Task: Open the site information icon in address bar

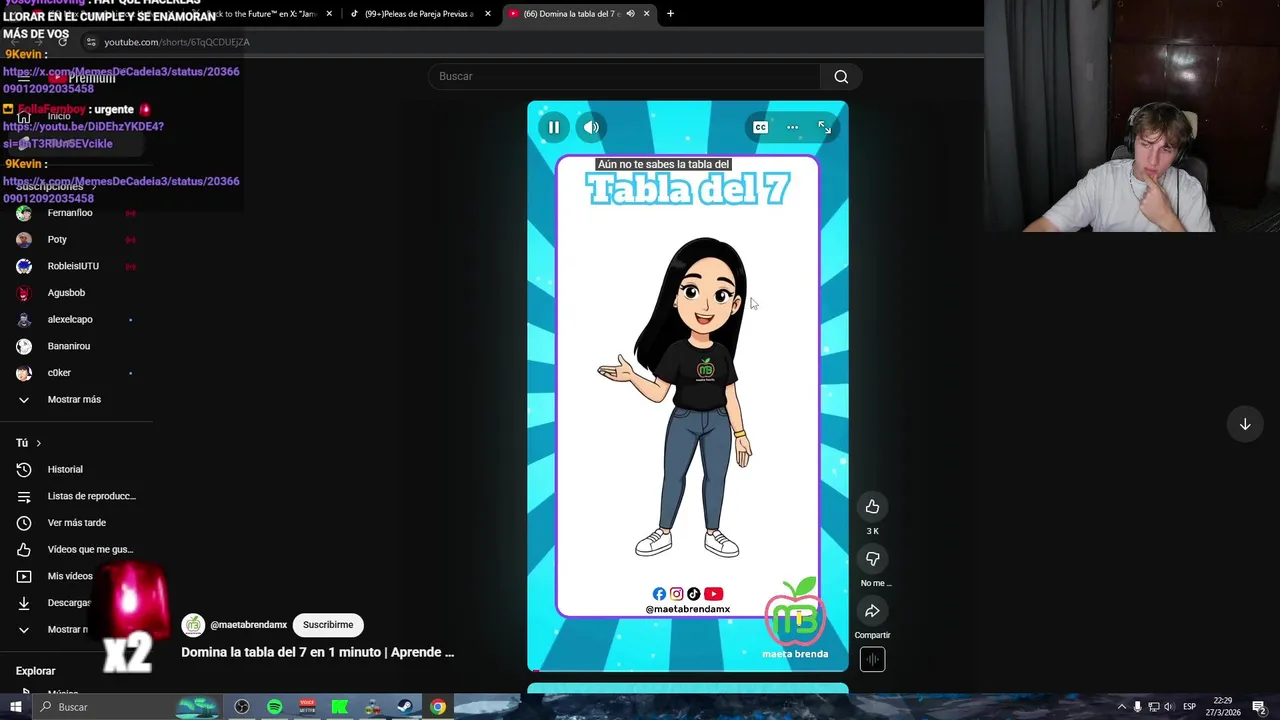Action: click(x=91, y=42)
